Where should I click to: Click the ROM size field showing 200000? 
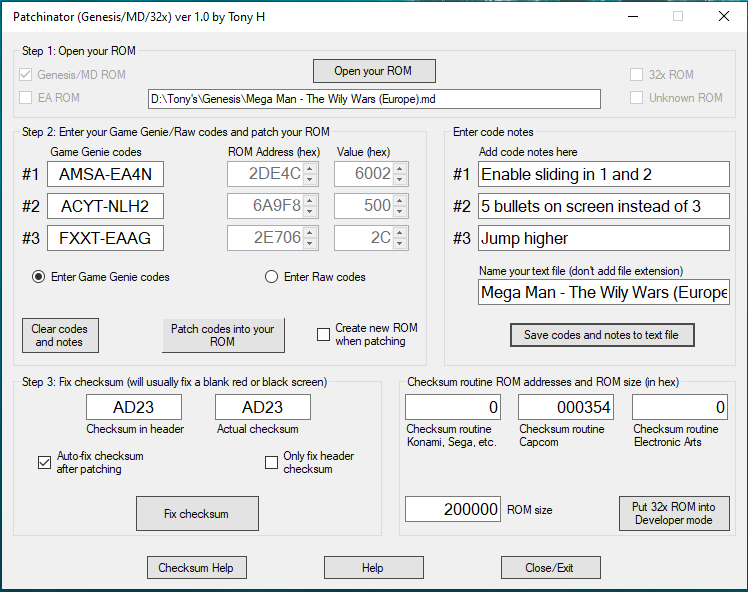coord(452,509)
